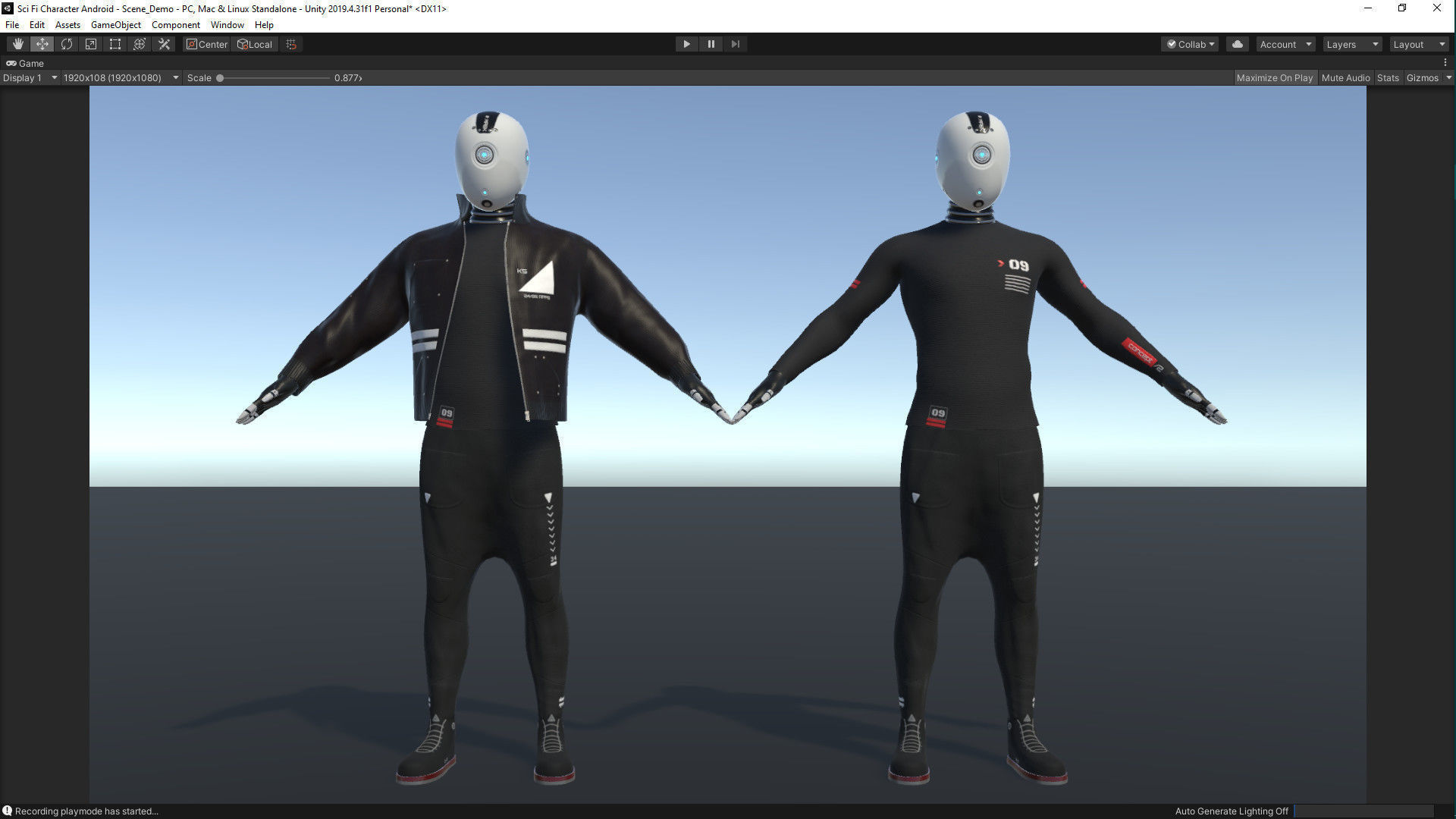1456x819 pixels.
Task: Toggle the Stats overlay
Action: click(1387, 77)
